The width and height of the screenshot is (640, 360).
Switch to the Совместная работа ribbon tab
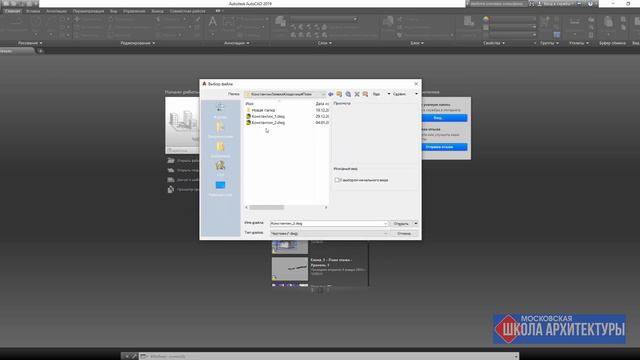(x=187, y=11)
